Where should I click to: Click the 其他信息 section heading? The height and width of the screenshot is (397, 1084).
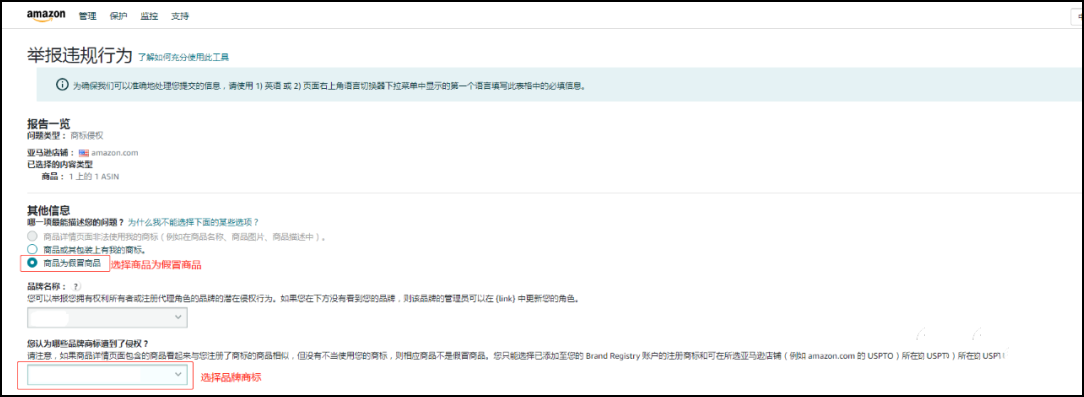(48, 210)
